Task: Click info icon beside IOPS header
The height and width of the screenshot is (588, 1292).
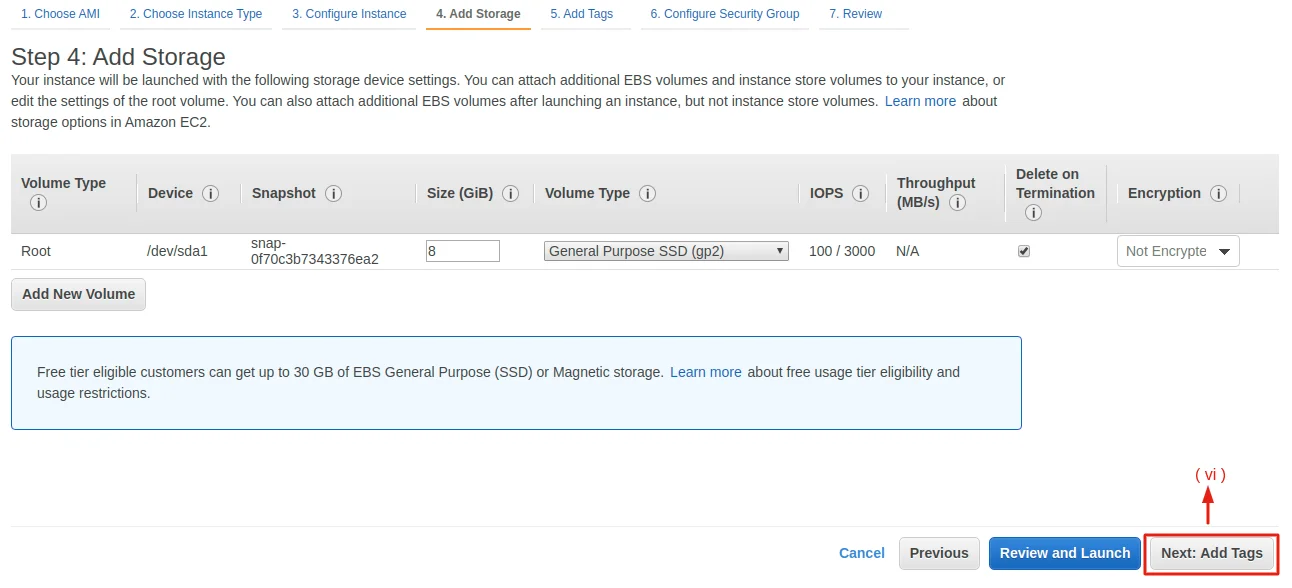Action: point(860,194)
